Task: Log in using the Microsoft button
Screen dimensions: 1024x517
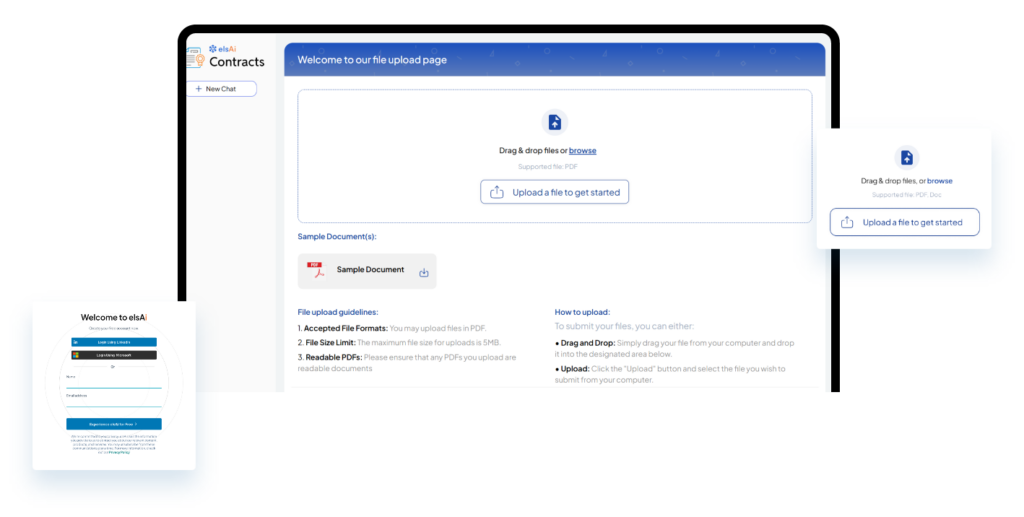Action: pos(113,355)
